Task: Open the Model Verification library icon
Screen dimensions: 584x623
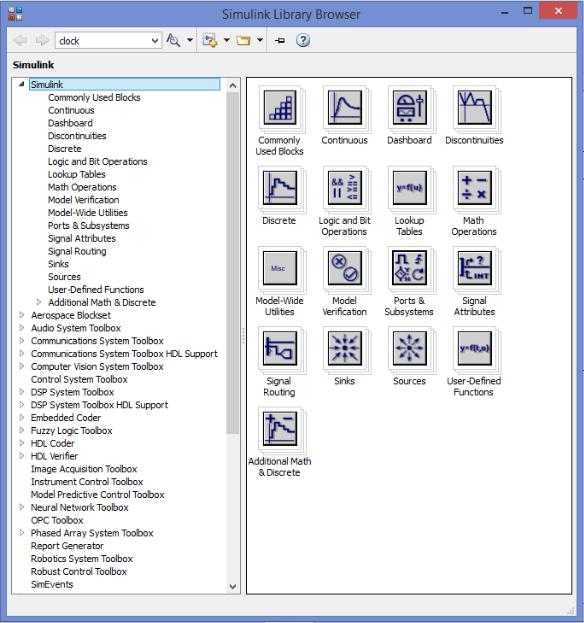Action: (345, 268)
